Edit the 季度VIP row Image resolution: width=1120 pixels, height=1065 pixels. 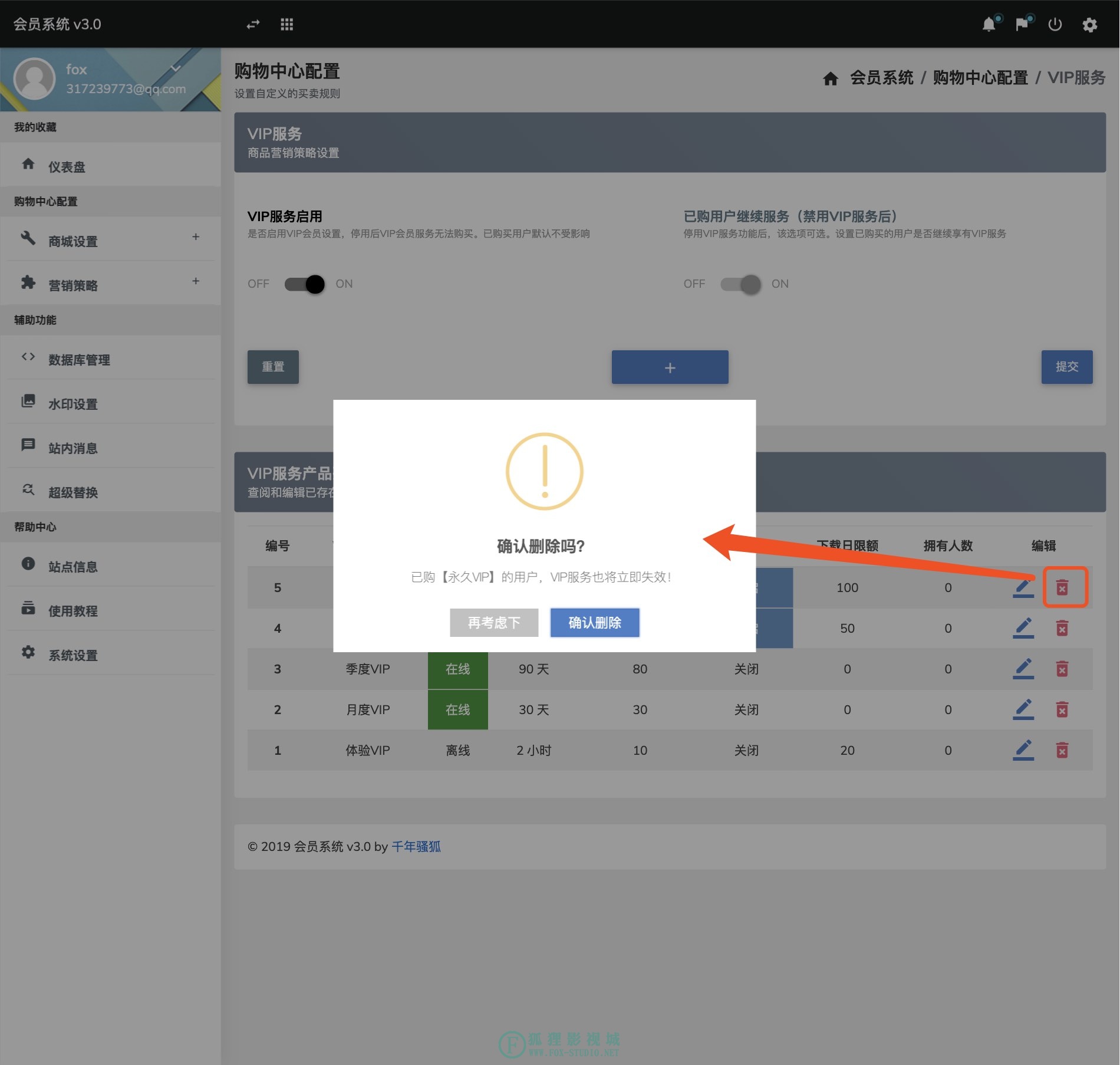pyautogui.click(x=1023, y=669)
